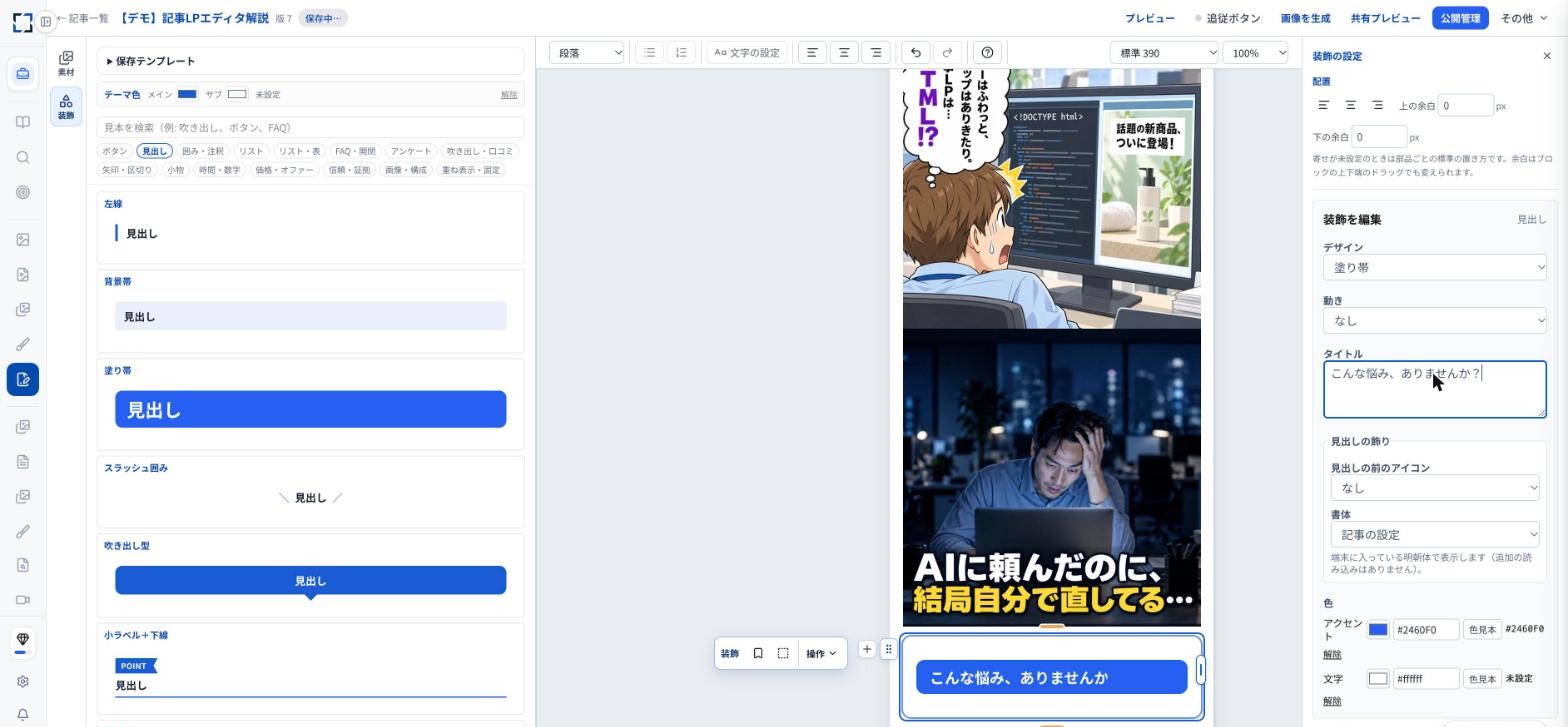This screenshot has height=727, width=1568.
Task: Open the 動き dropdown showing なし
Action: (1434, 321)
